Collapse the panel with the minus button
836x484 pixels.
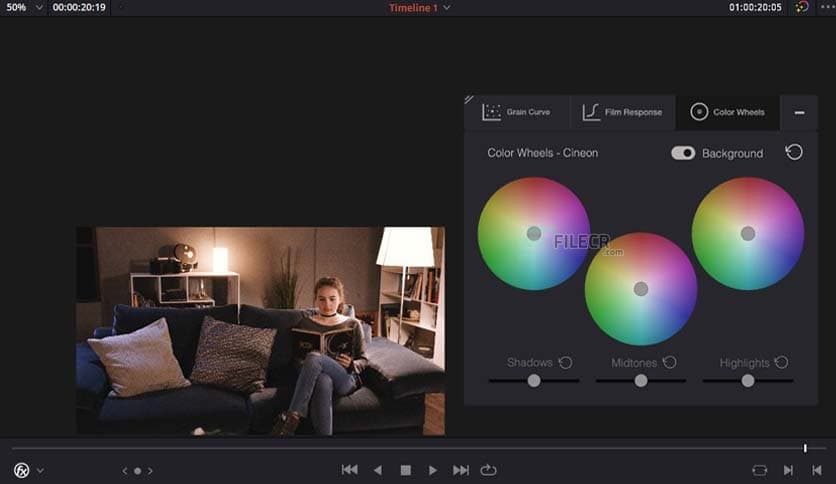pos(799,112)
